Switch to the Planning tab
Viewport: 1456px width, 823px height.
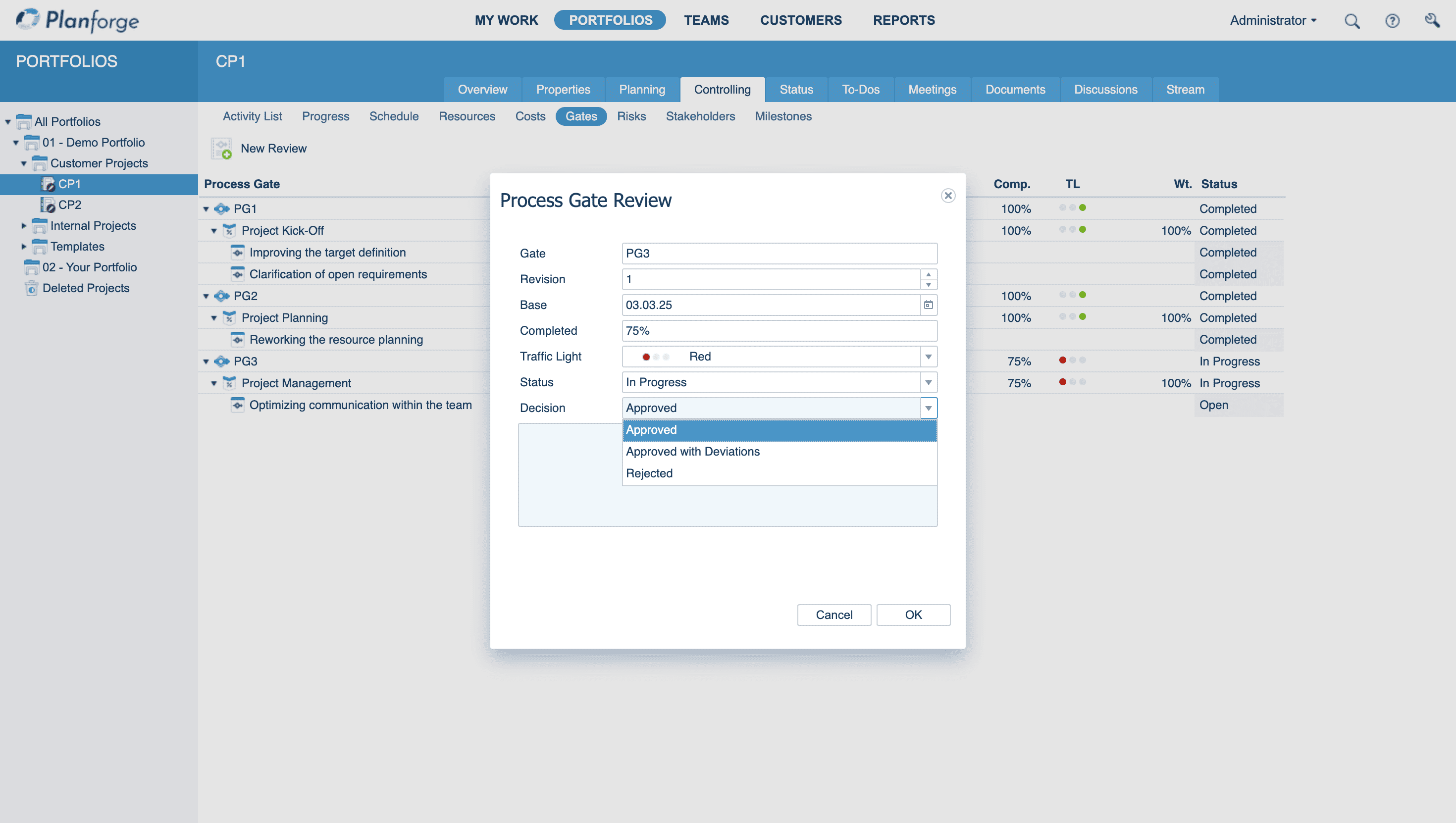641,90
